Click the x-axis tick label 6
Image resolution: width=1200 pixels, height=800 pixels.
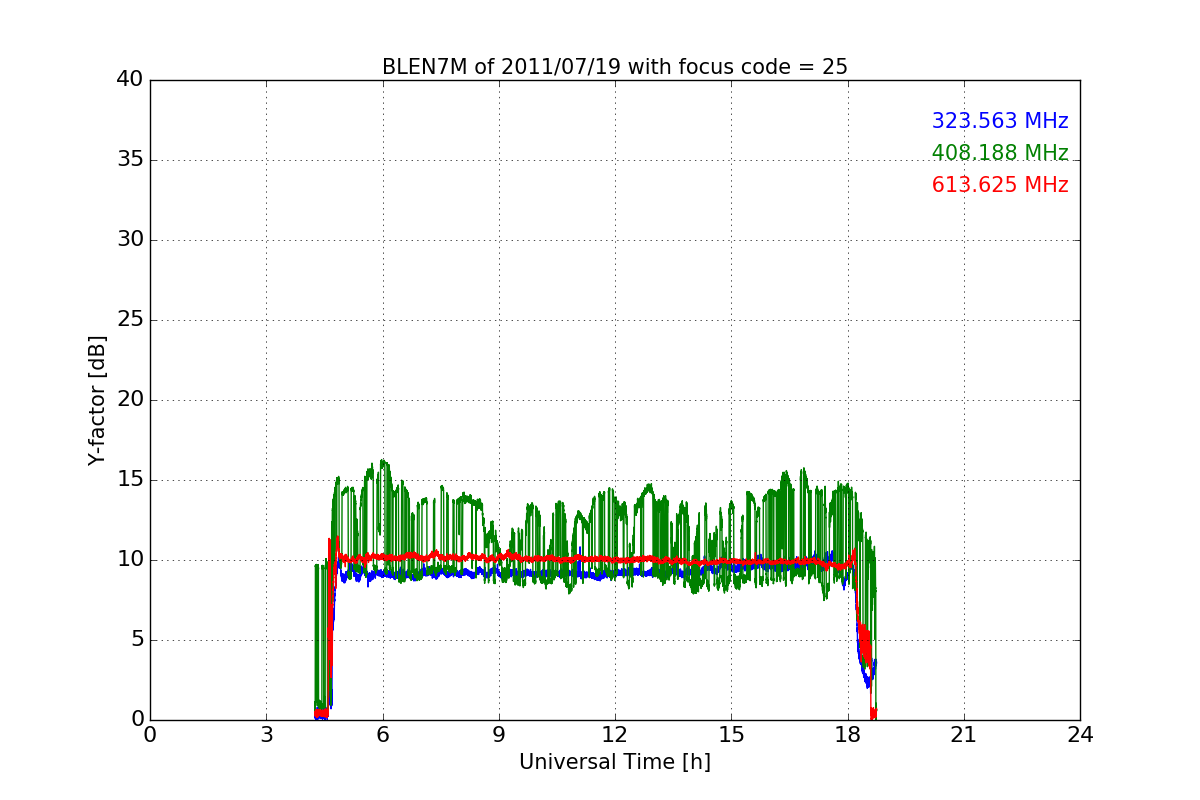382,735
